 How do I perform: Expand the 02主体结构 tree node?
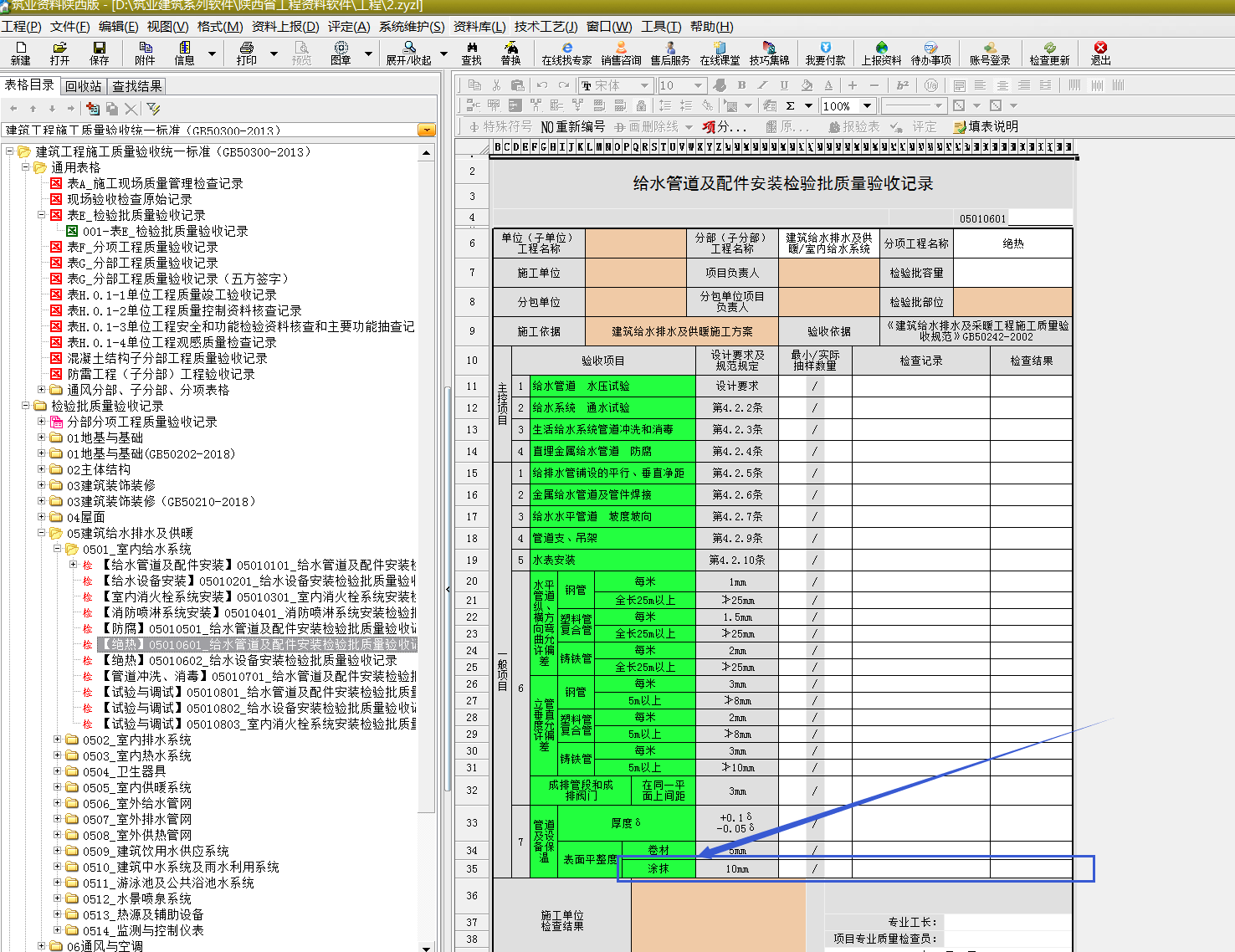[42, 469]
